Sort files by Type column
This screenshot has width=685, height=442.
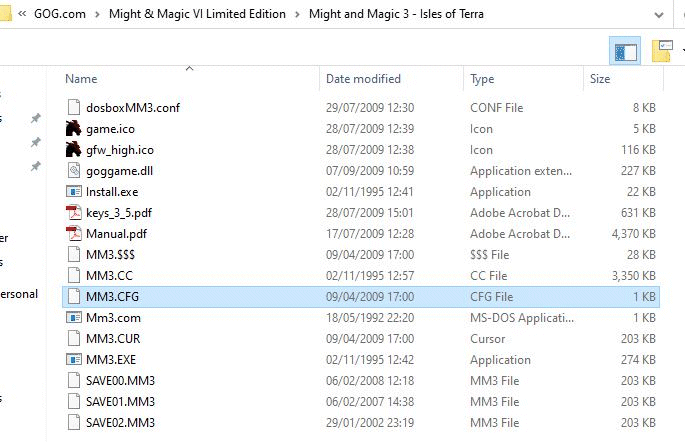point(482,79)
